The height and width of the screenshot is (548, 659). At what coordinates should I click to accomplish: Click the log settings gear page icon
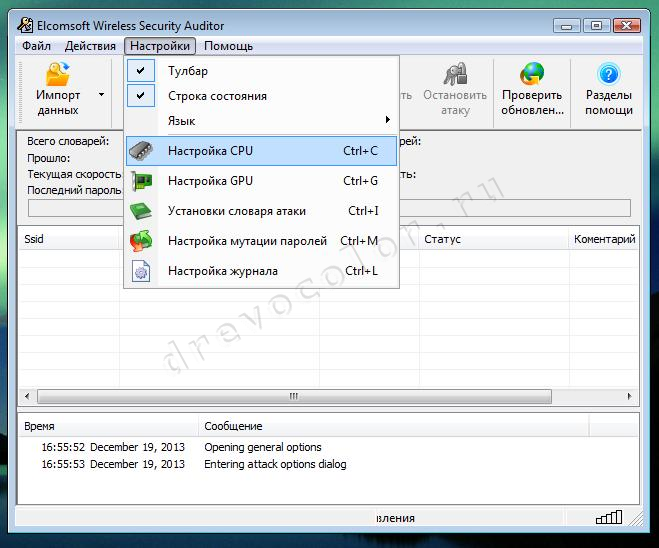[x=141, y=271]
